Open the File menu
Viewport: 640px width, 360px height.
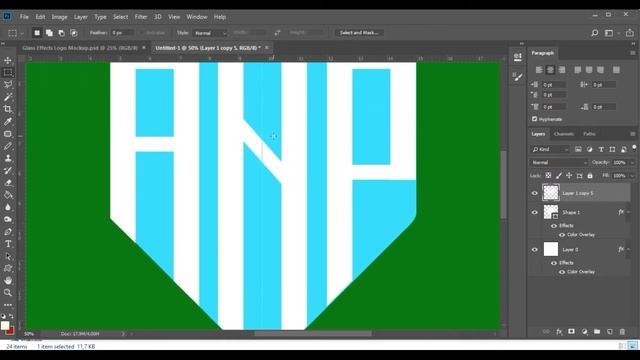point(24,17)
